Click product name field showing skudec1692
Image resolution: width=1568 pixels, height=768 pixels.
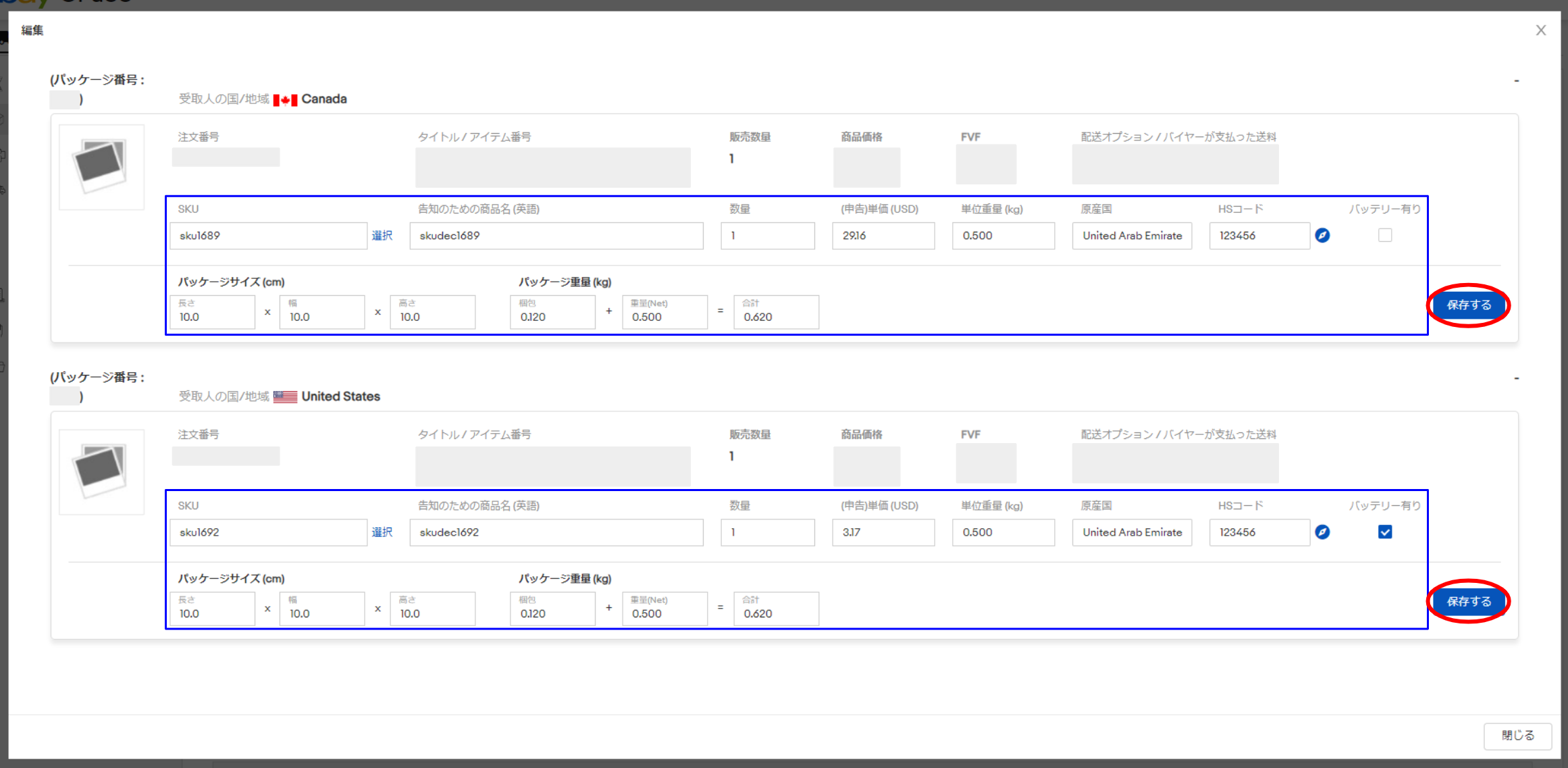(556, 532)
